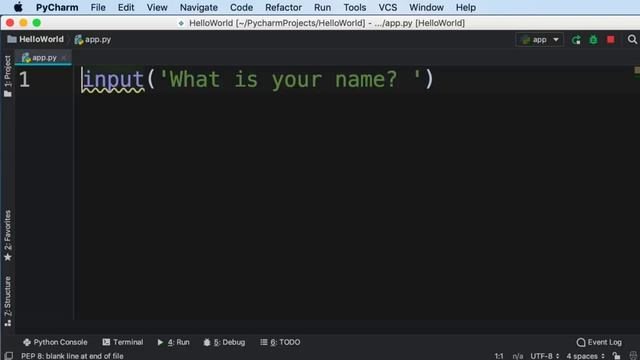The width and height of the screenshot is (640, 360).
Task: Click the underlined input function call
Action: click(x=113, y=80)
